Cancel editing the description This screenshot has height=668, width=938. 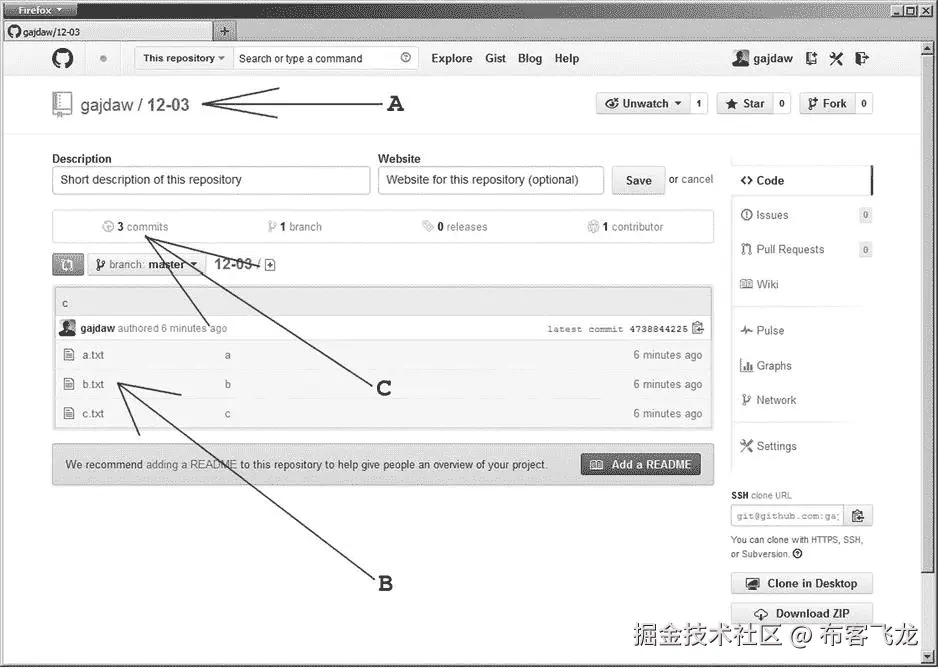pyautogui.click(x=697, y=179)
